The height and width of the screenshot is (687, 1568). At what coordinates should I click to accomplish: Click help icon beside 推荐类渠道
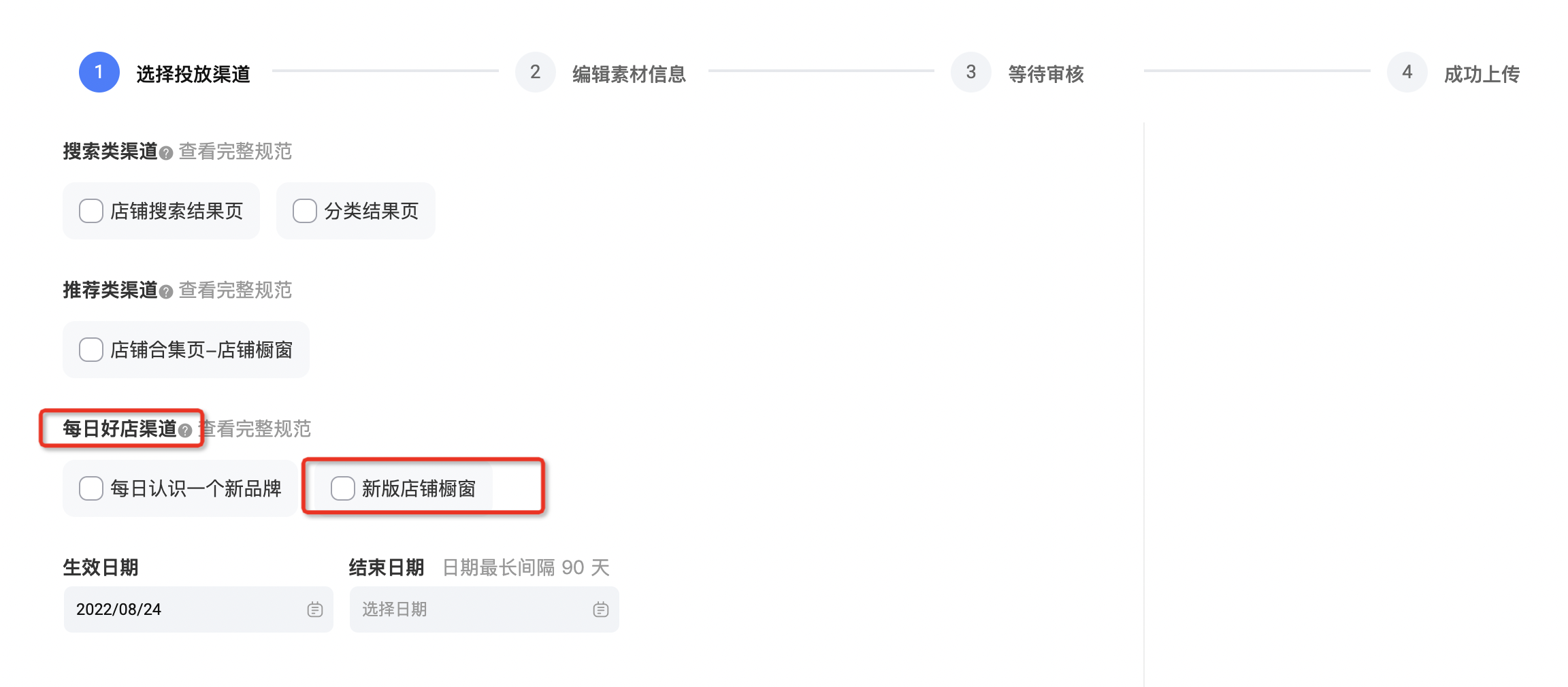pyautogui.click(x=165, y=292)
